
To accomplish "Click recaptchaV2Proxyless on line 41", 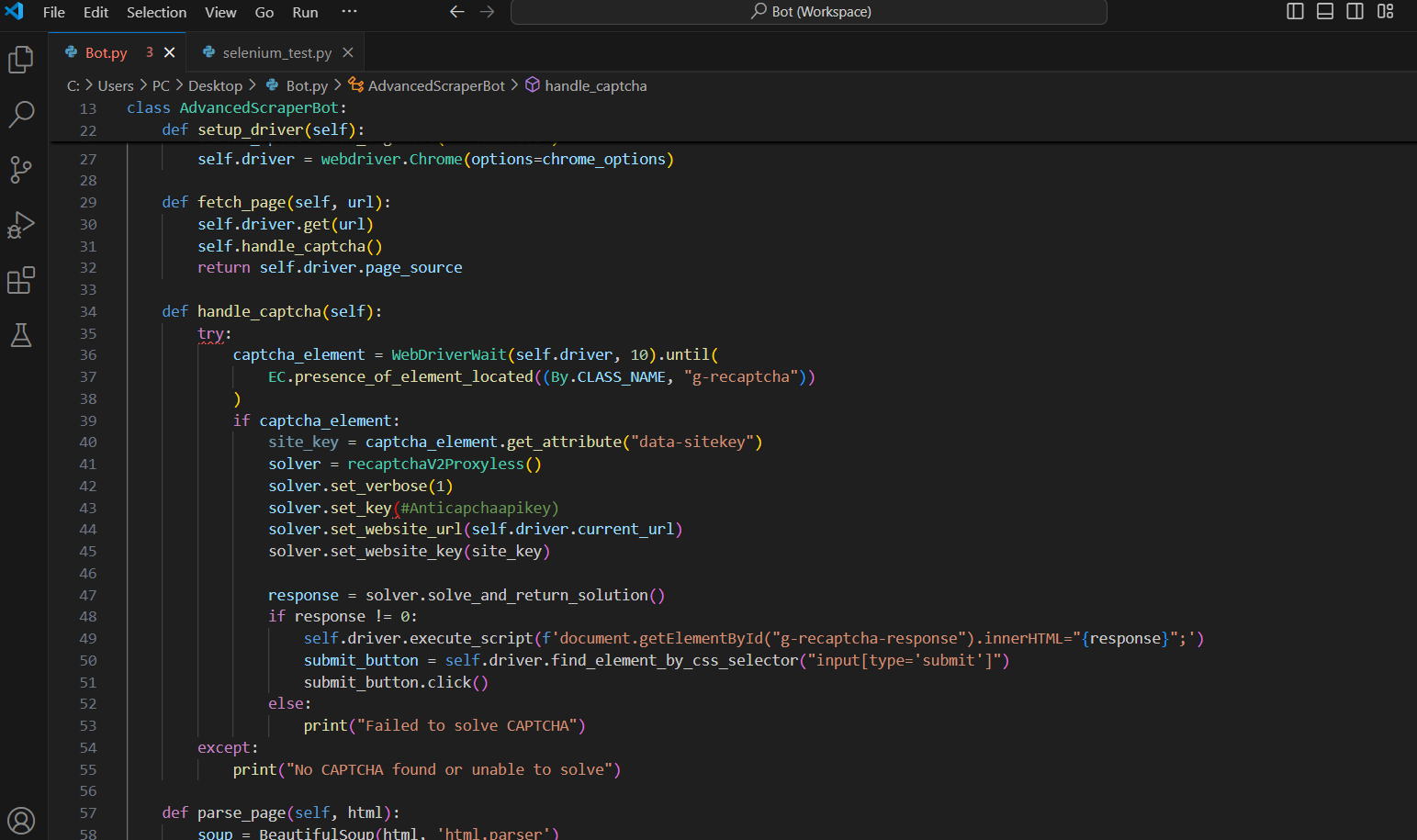I will 435,464.
